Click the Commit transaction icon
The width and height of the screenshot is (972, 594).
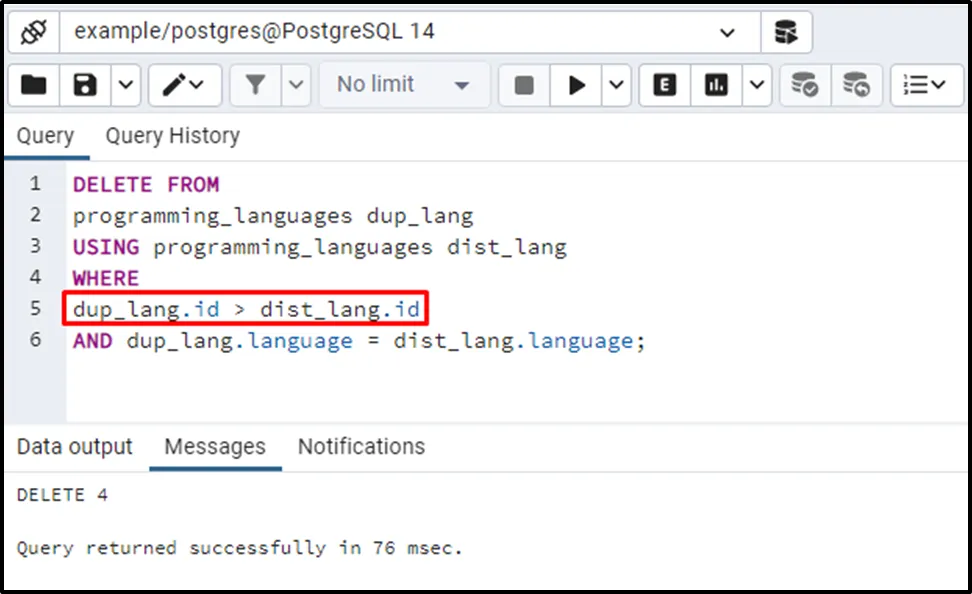(805, 85)
